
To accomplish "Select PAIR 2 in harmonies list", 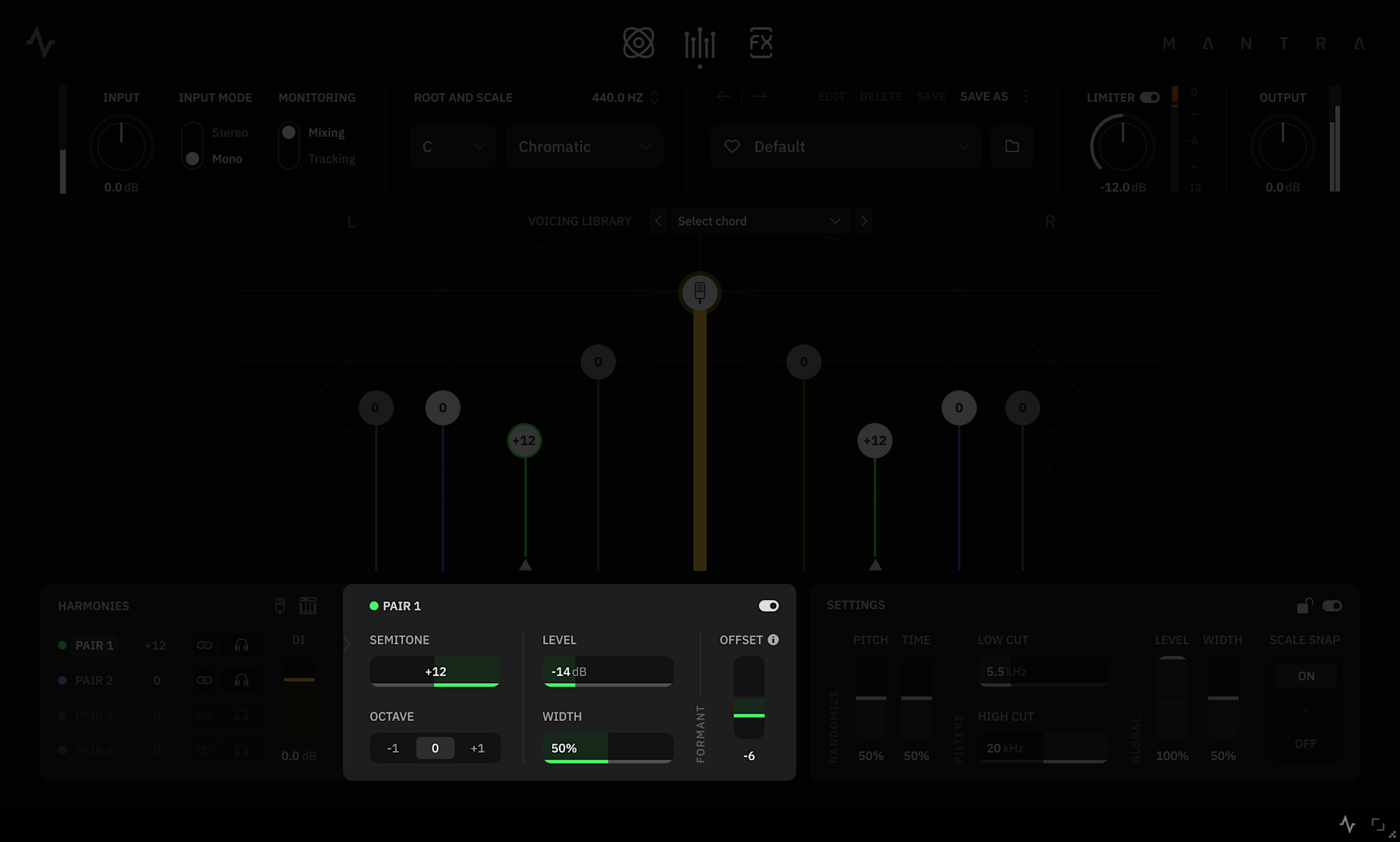I will [94, 680].
